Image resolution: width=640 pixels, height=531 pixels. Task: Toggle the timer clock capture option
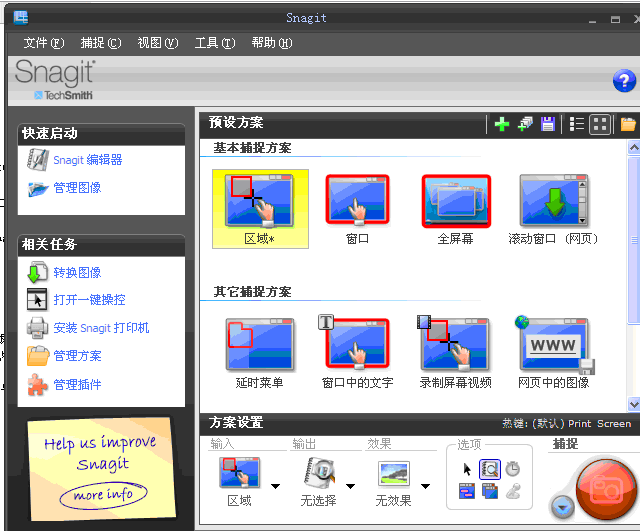513,469
